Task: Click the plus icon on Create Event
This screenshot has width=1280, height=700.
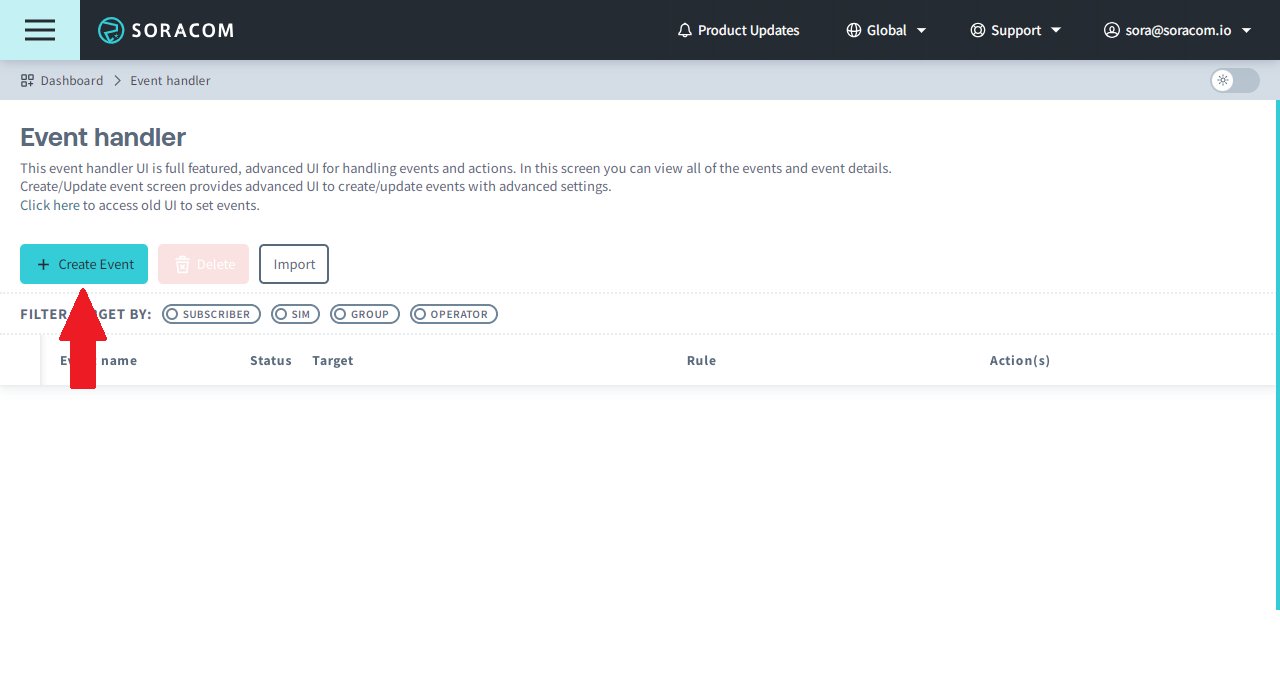Action: point(43,263)
